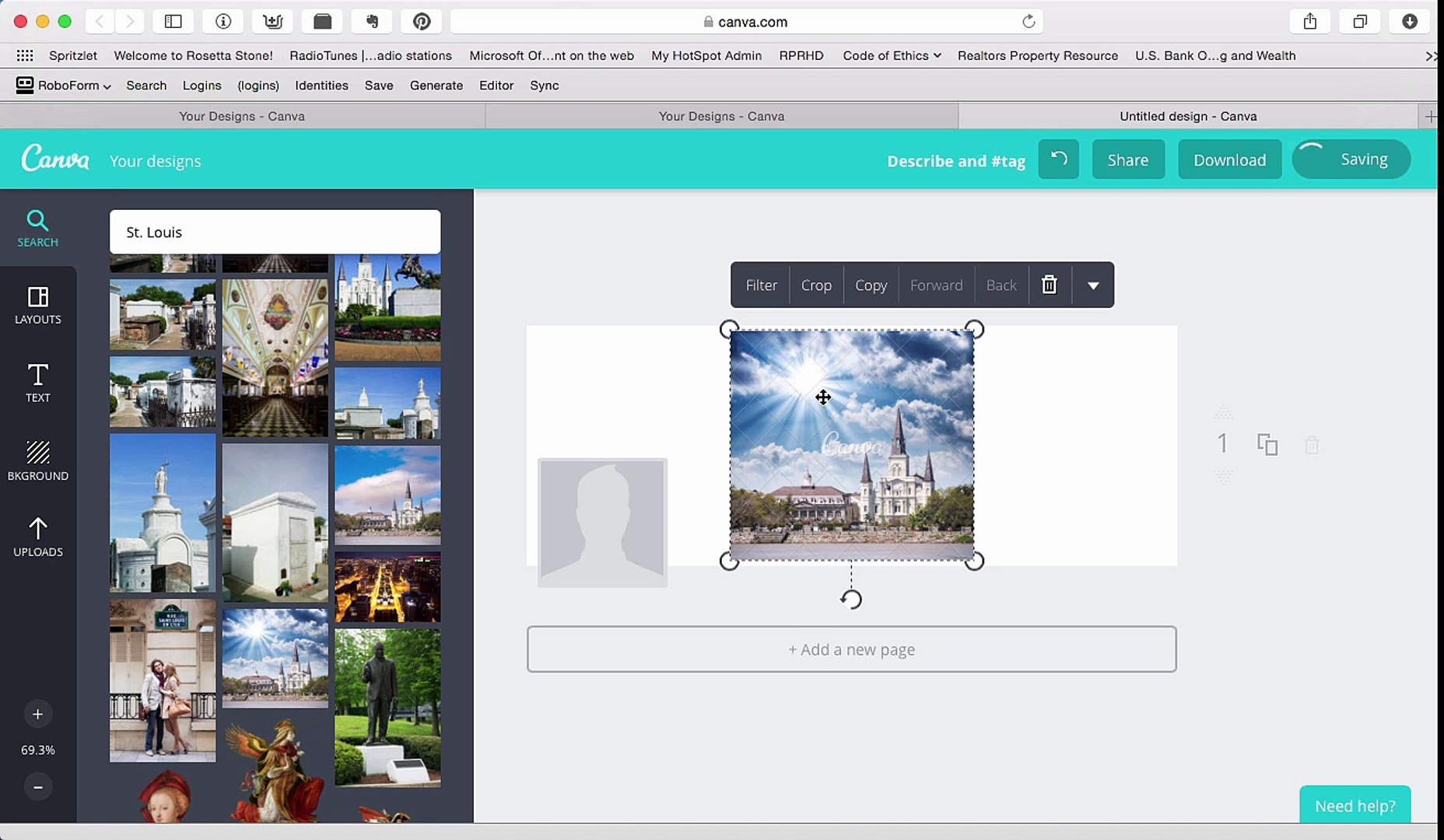Delete page 1 with the page trash icon
The height and width of the screenshot is (840, 1444).
coord(1312,444)
